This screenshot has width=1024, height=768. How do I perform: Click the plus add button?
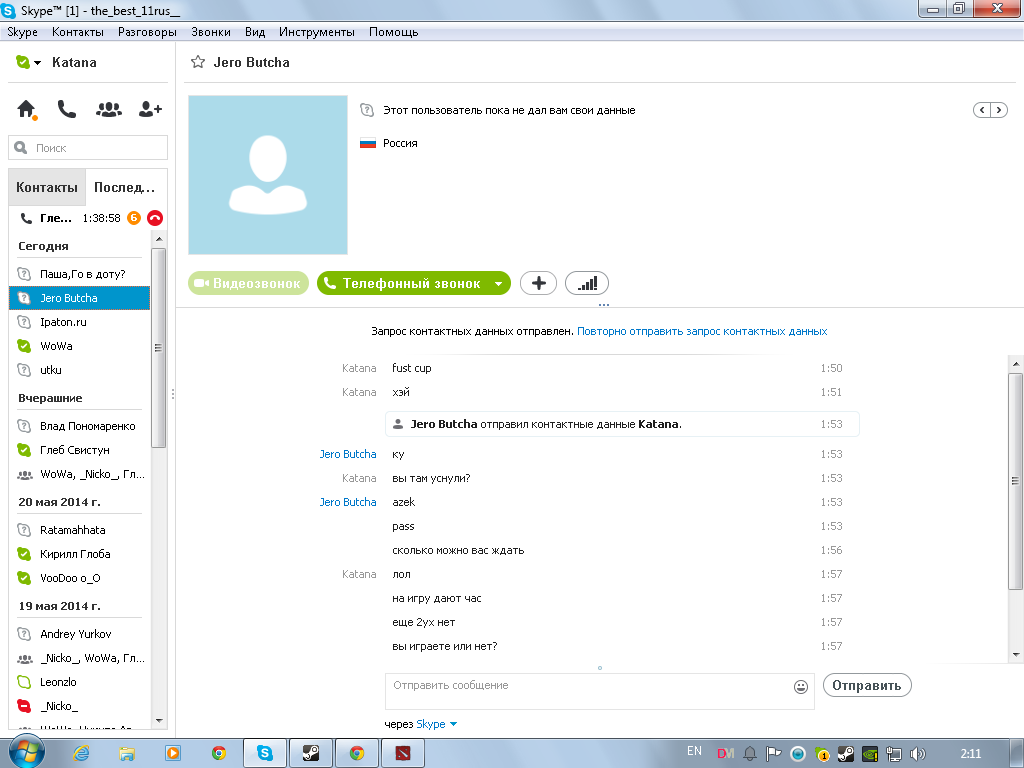coord(538,283)
